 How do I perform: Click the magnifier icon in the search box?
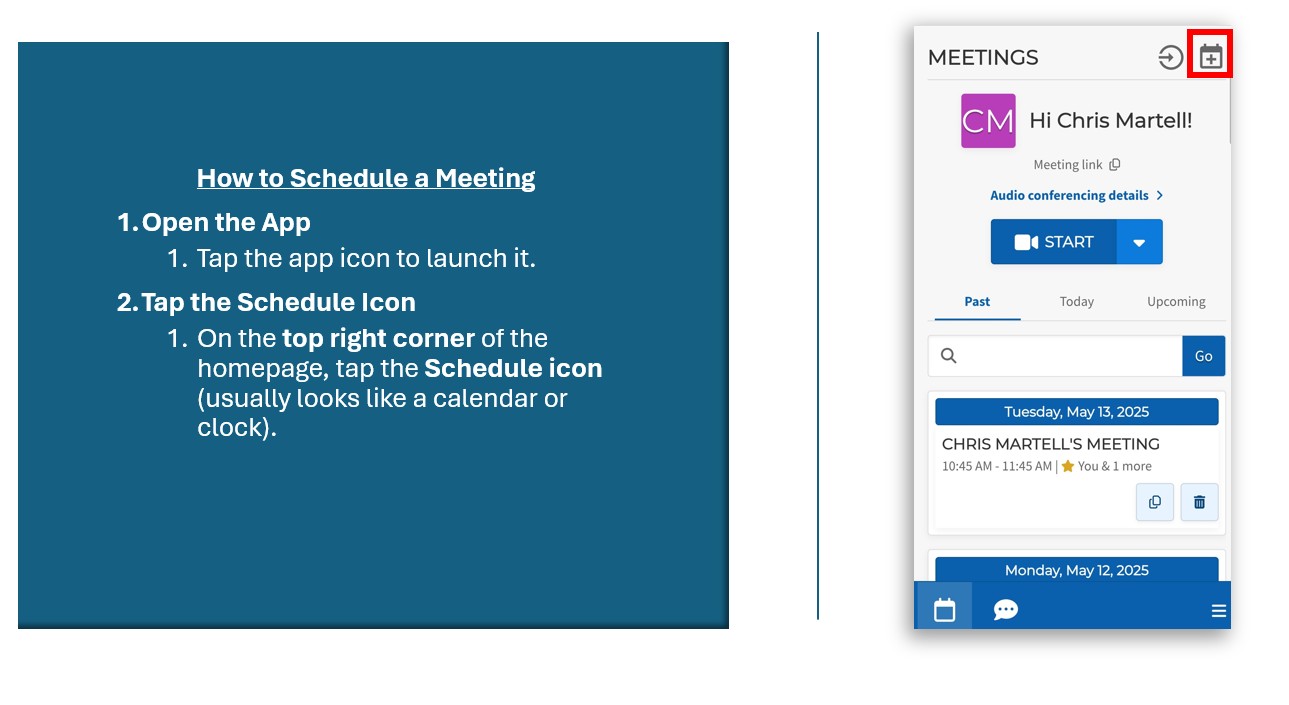click(949, 356)
